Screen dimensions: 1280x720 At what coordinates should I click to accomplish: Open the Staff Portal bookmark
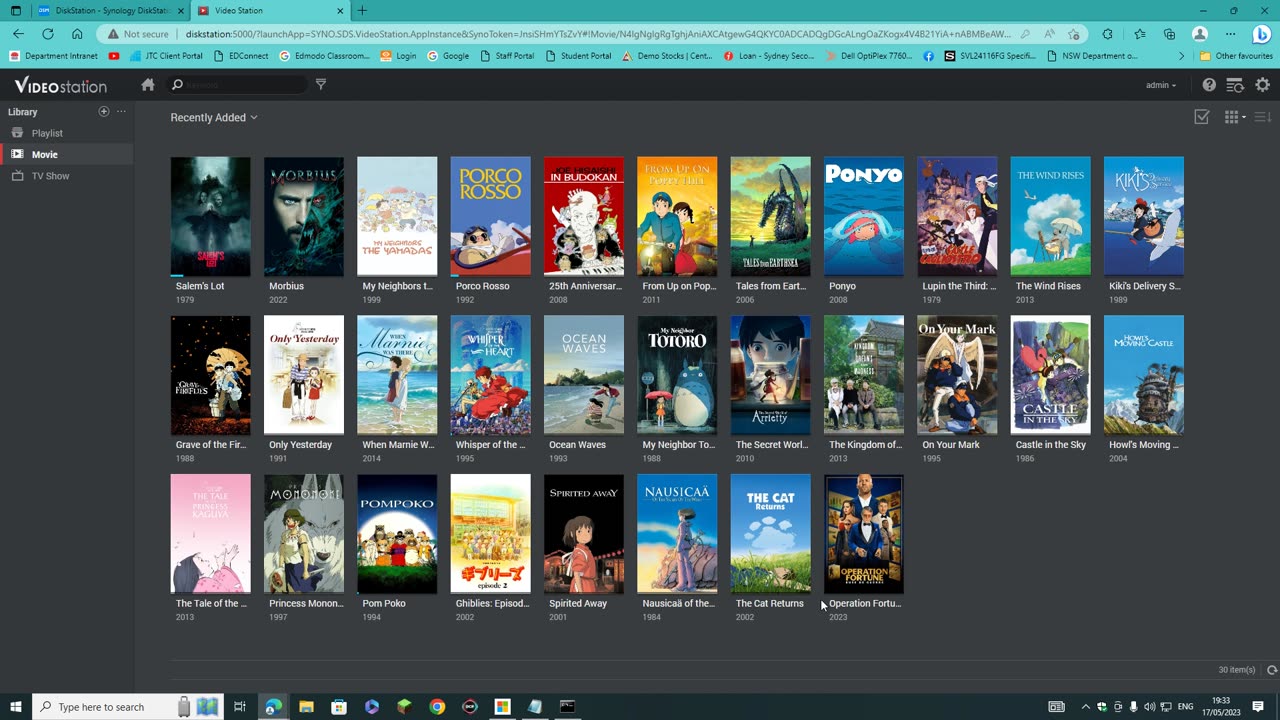point(508,56)
